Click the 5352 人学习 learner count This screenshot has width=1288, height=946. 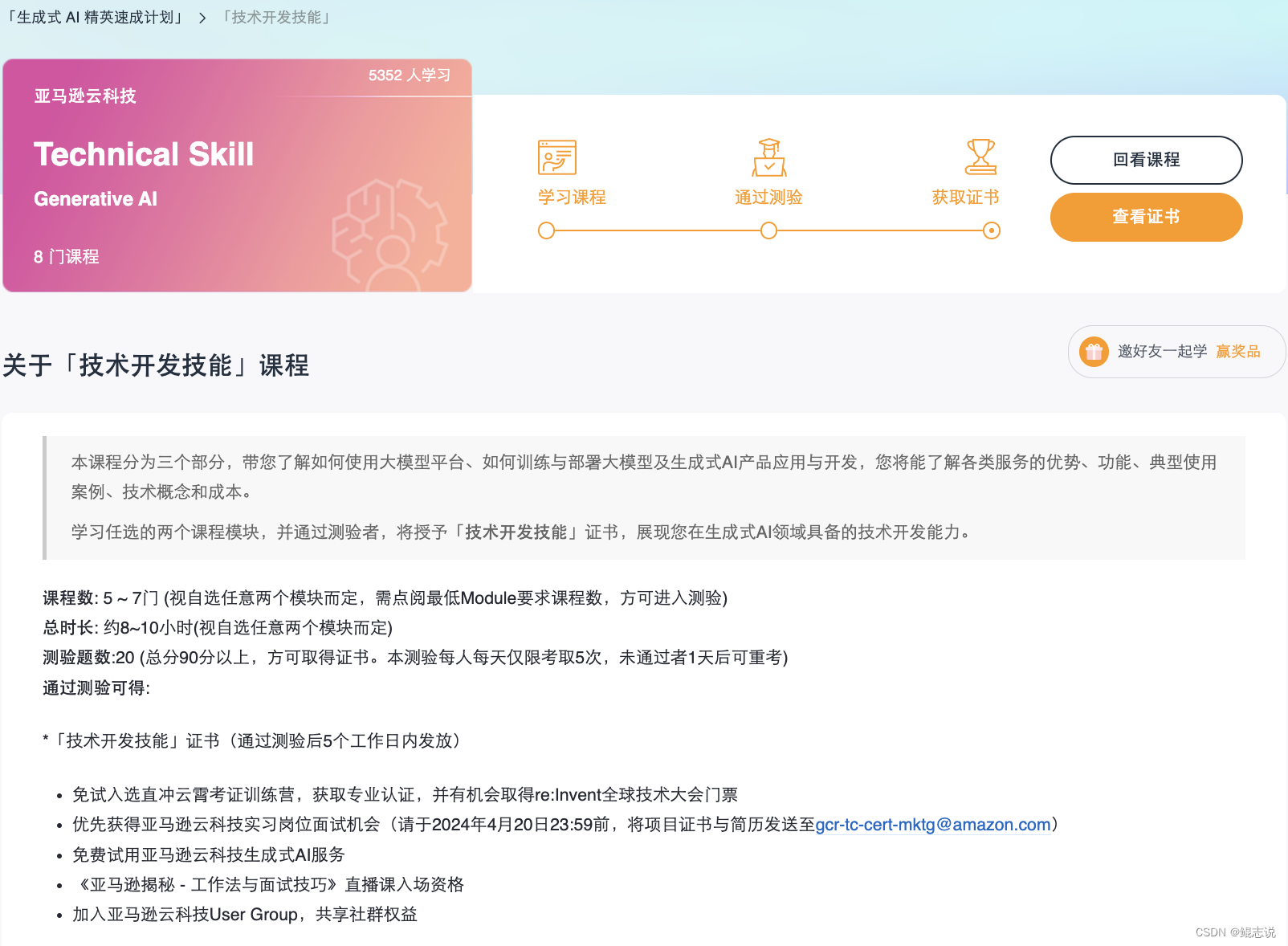click(x=410, y=75)
